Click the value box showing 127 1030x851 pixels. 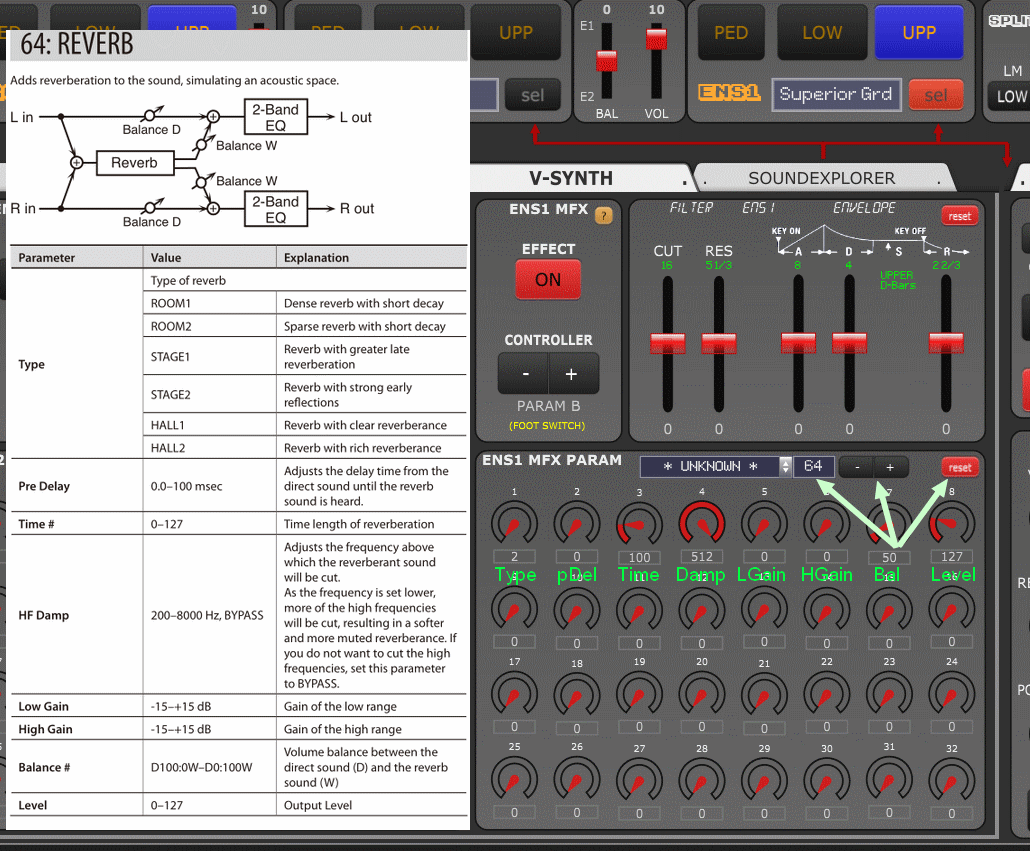tap(951, 557)
